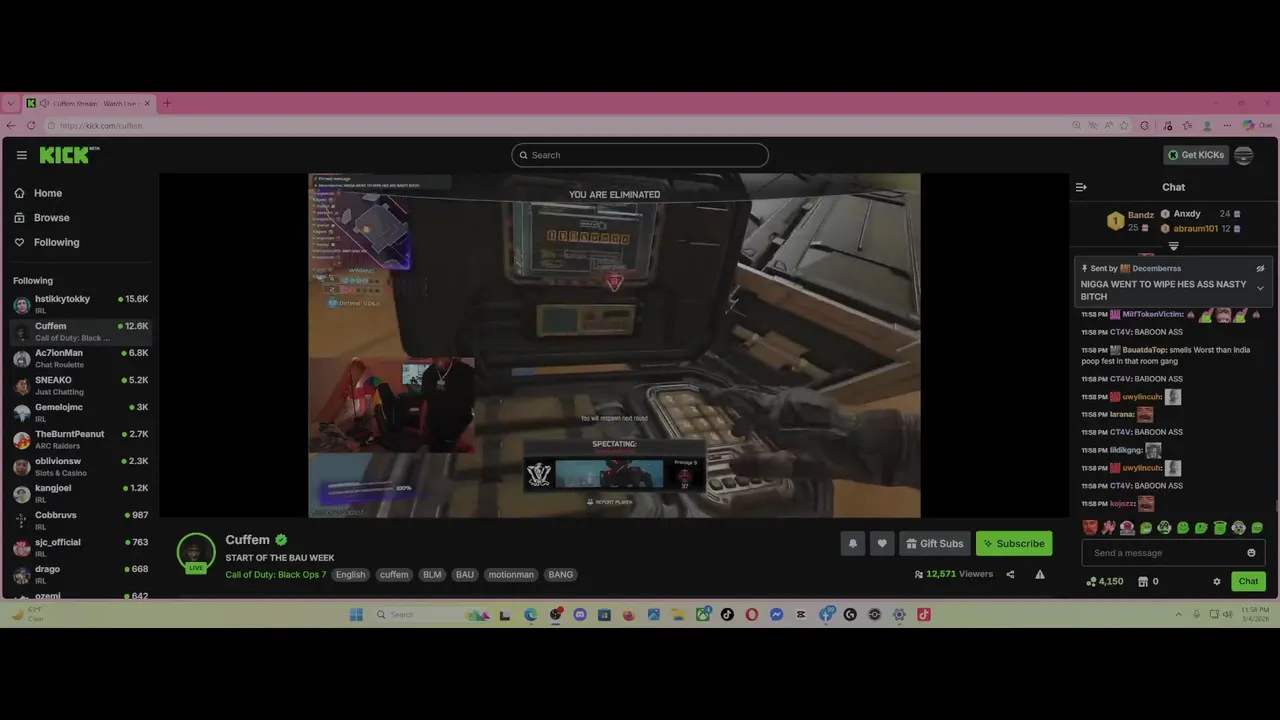Screen dimensions: 1280x720
Task: Toggle the notification bell for Cuffem
Action: [853, 543]
